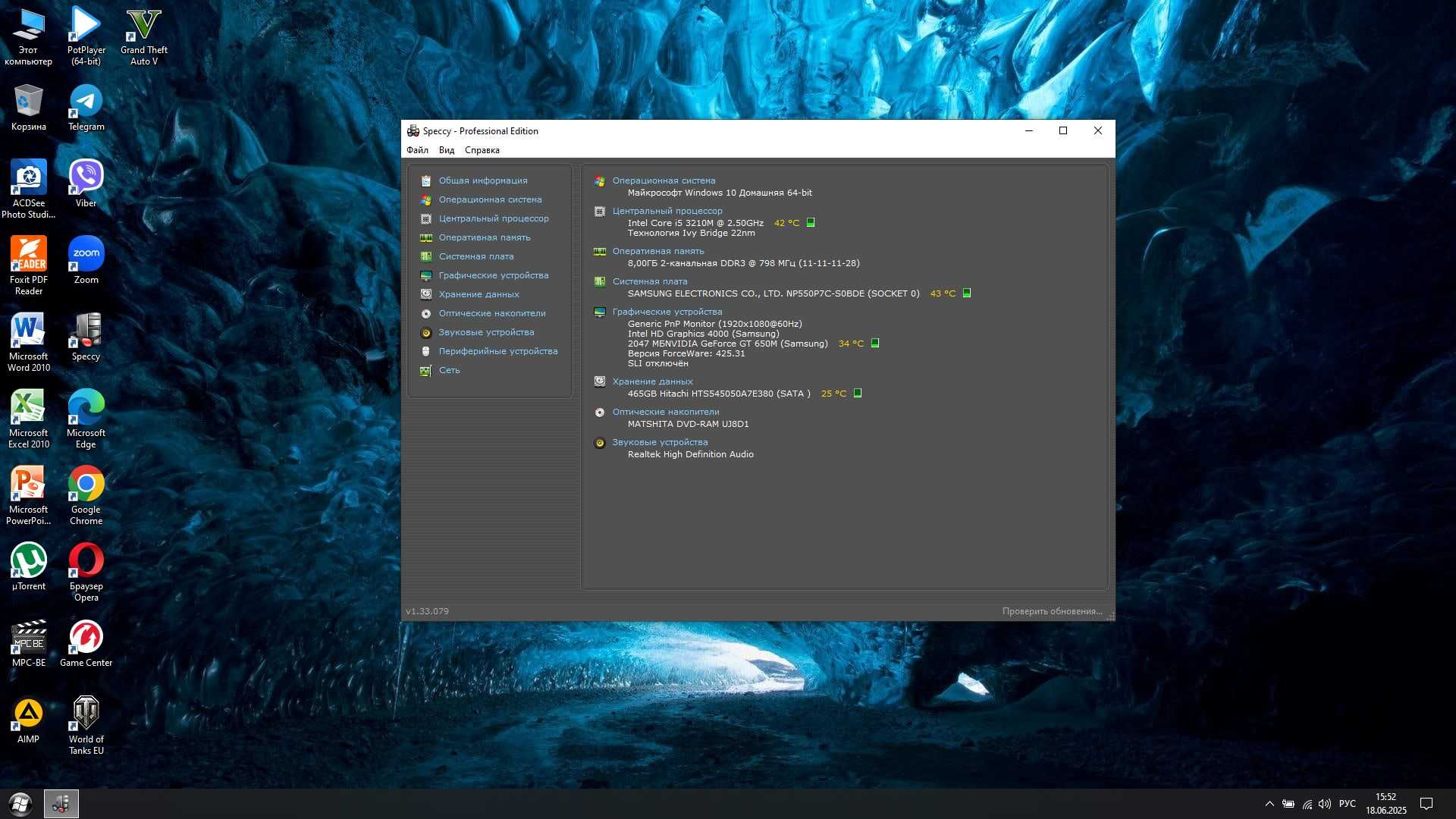Click the Hitachi HTS545050A7E380 drive text
The width and height of the screenshot is (1456, 819).
pos(719,394)
